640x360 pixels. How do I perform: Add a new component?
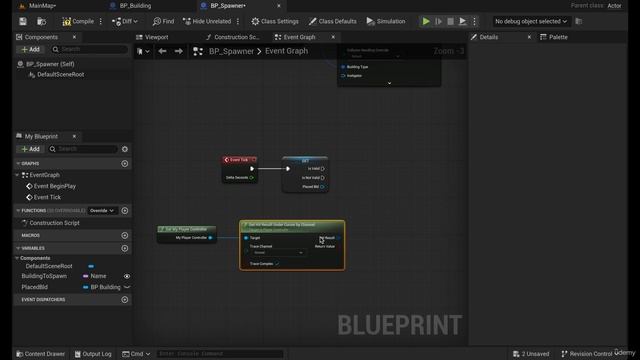pos(30,49)
